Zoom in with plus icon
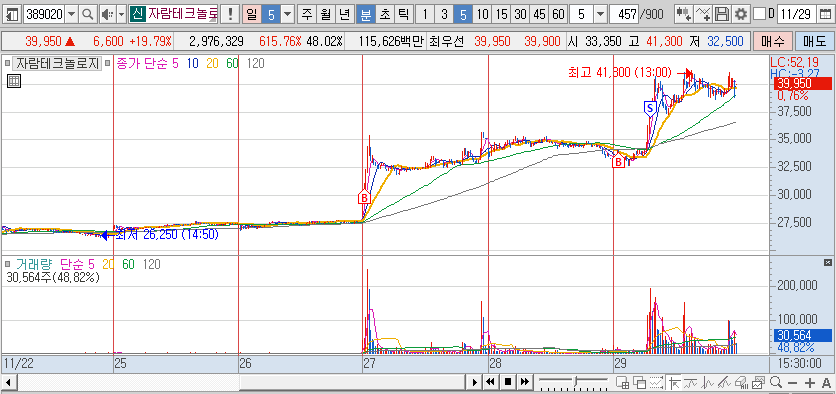The width and height of the screenshot is (836, 394). point(810,382)
